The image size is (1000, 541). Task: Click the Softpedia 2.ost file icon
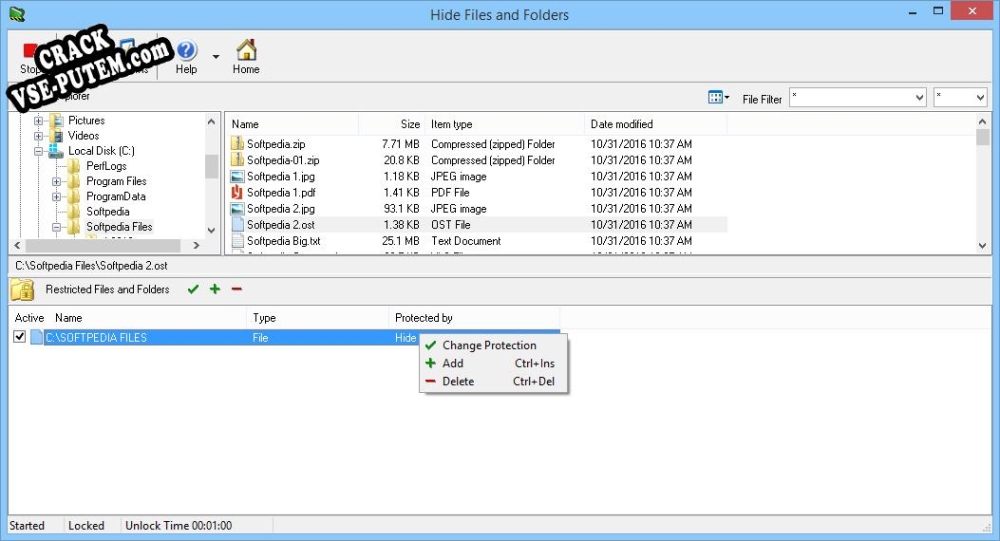click(237, 225)
